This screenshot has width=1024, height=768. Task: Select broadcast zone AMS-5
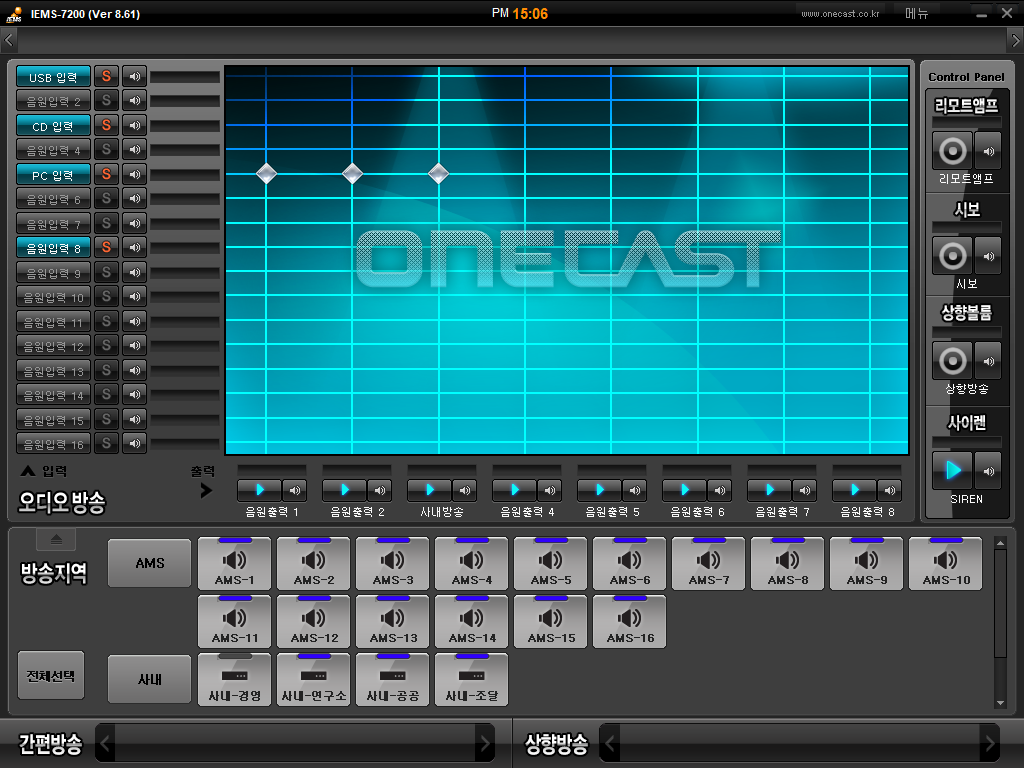551,564
